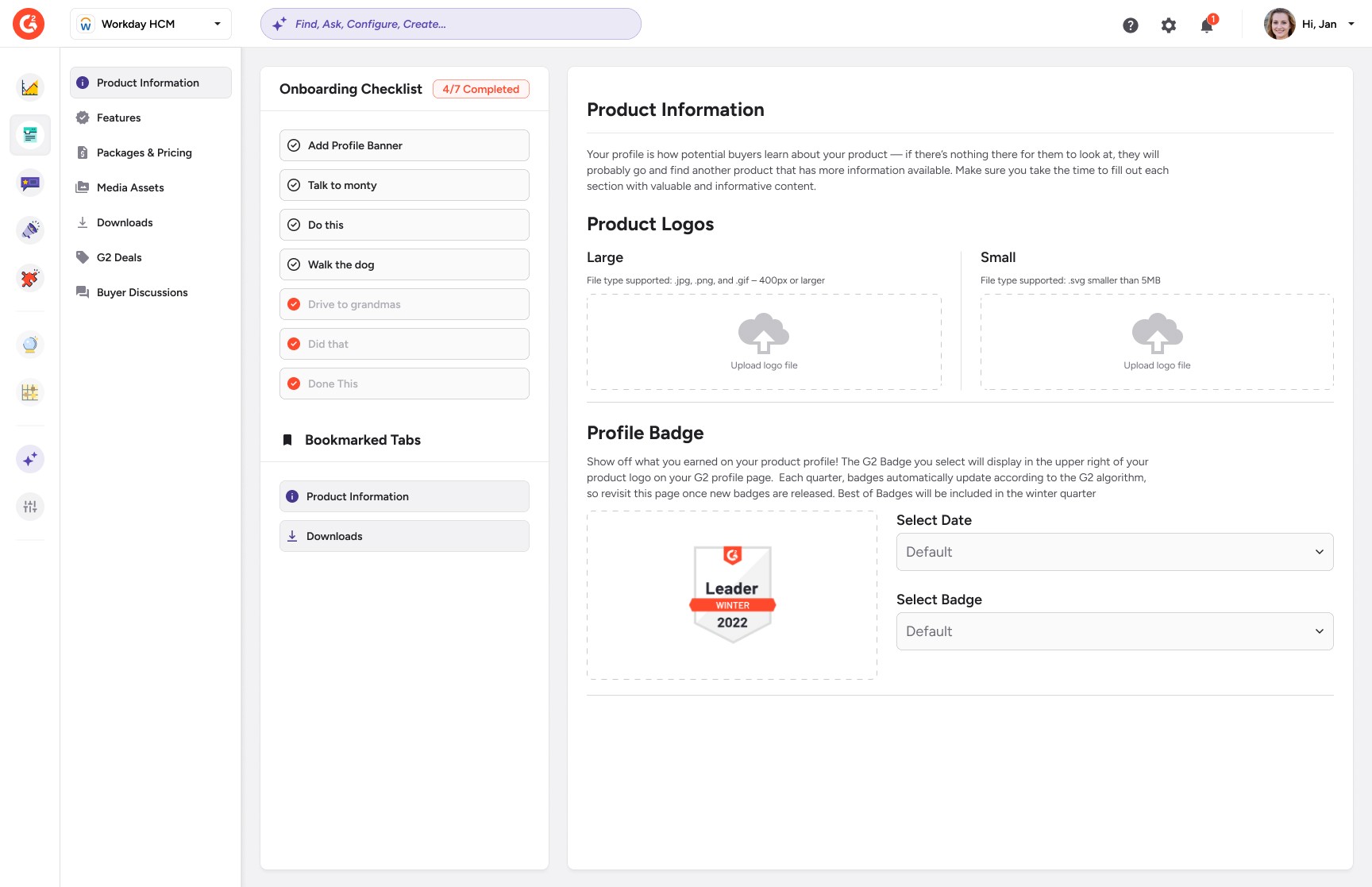This screenshot has height=887, width=1372.
Task: Click the small logo upload cloud icon
Action: coord(1157,333)
